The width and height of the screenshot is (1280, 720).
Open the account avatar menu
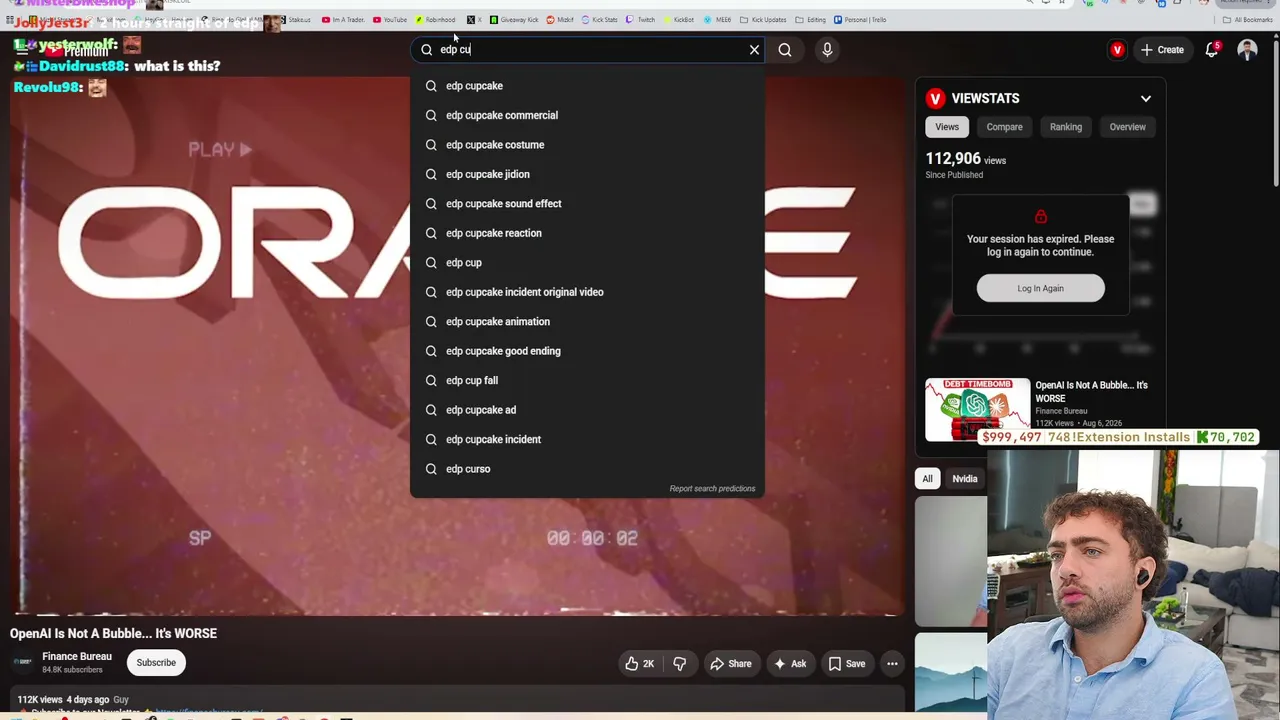[x=1247, y=49]
